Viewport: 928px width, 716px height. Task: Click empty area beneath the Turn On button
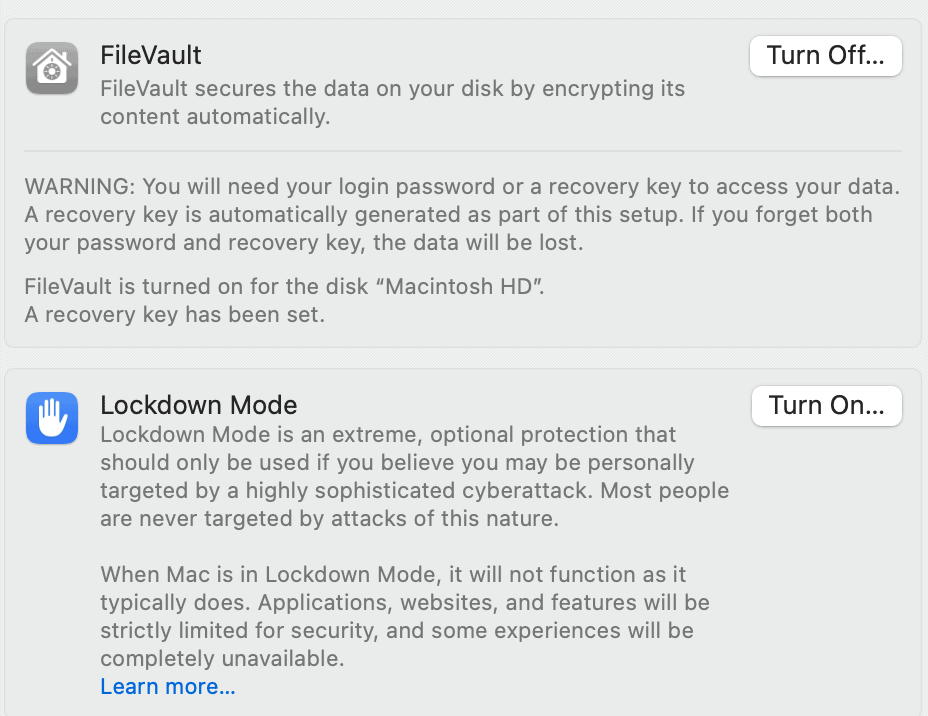pyautogui.click(x=826, y=533)
